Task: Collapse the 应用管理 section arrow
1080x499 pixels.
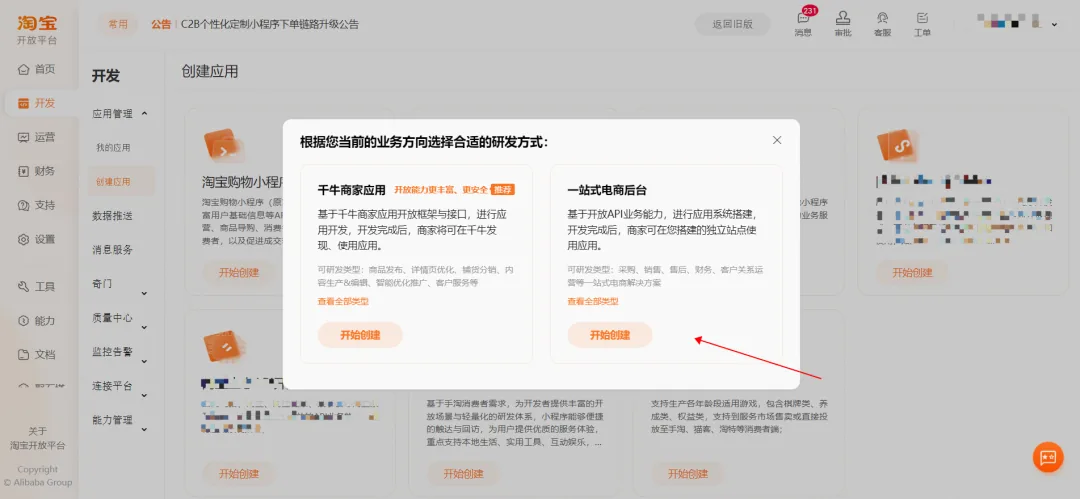Action: tap(145, 114)
